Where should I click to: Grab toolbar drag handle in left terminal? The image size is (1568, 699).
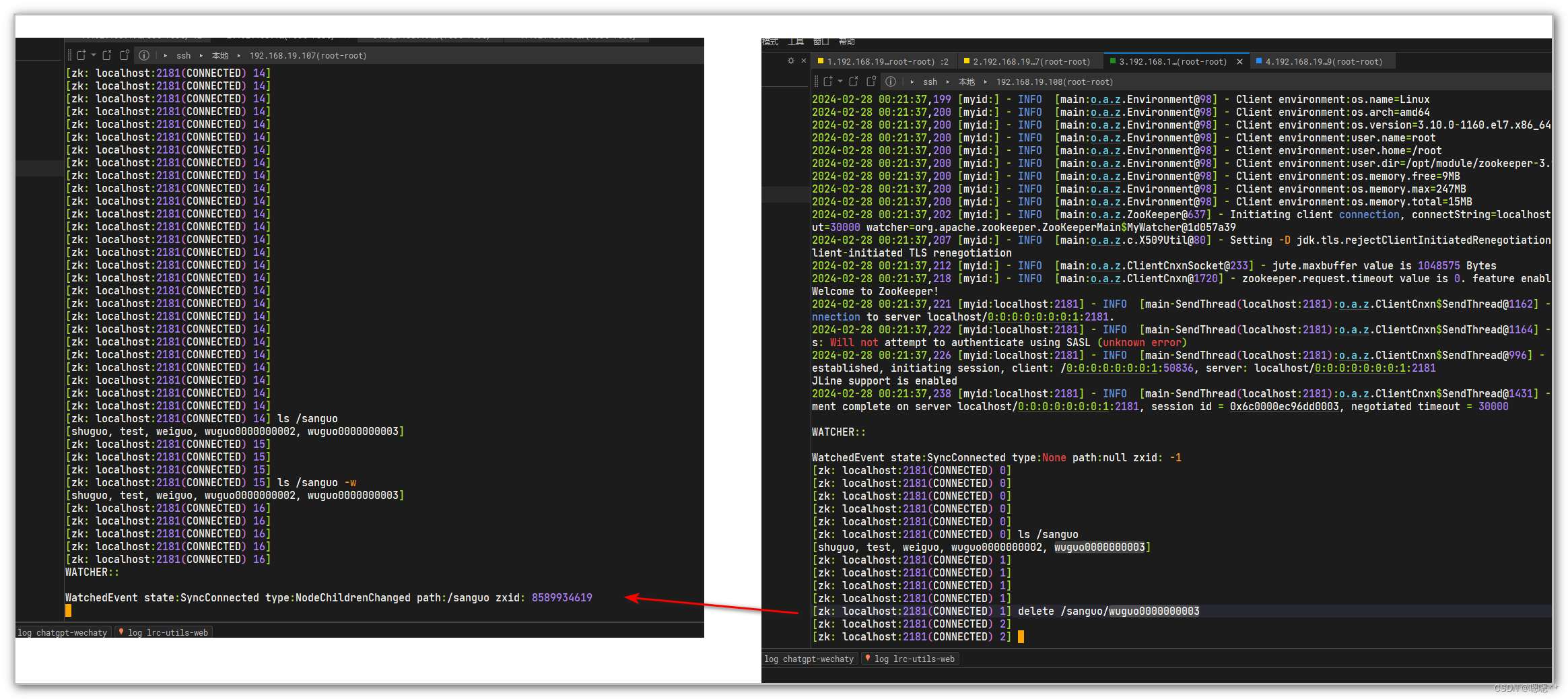tap(69, 55)
